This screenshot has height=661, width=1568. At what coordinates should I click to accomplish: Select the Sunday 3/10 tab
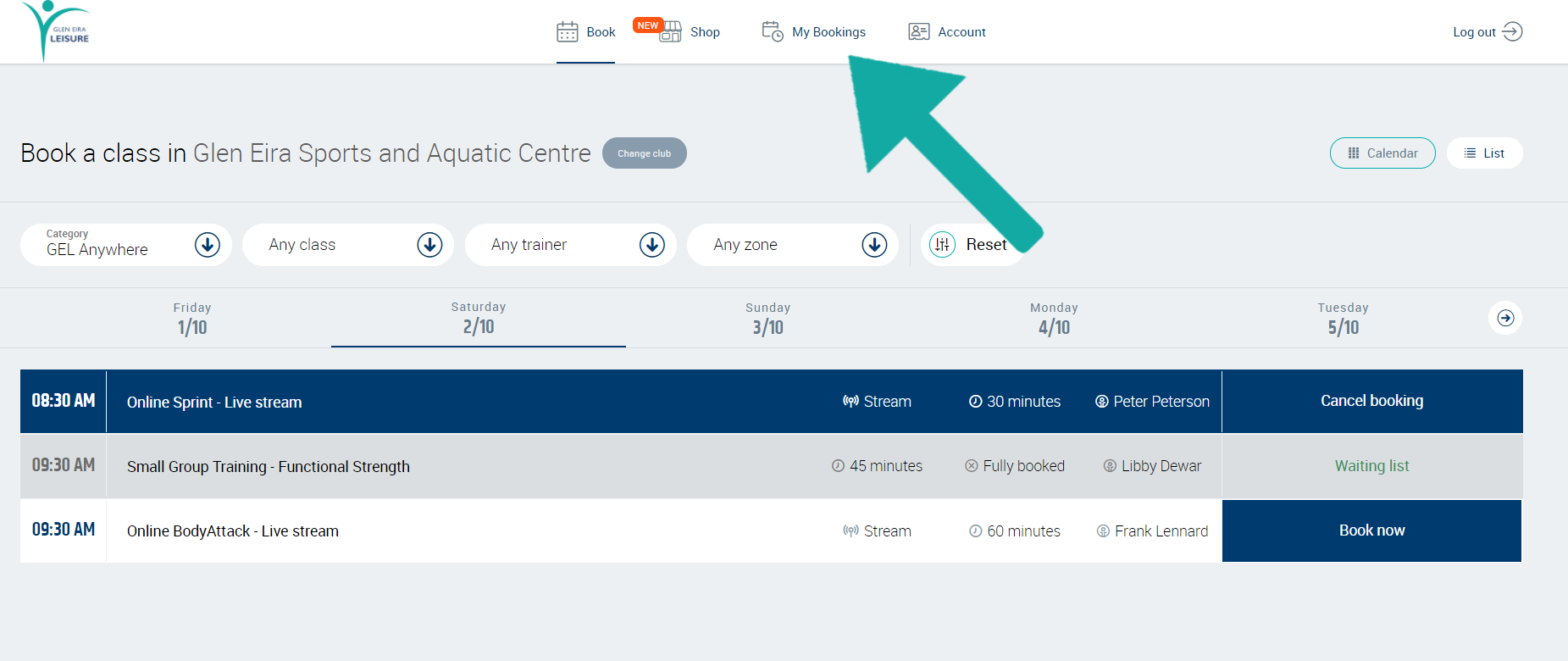click(768, 319)
